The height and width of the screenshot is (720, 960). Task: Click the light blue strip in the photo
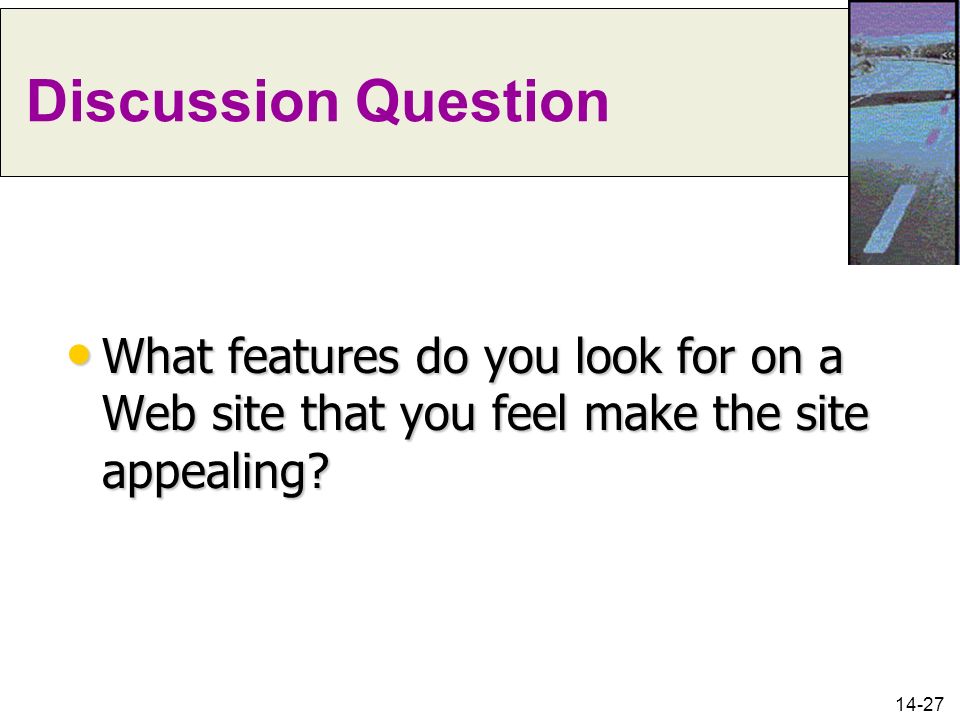click(889, 219)
